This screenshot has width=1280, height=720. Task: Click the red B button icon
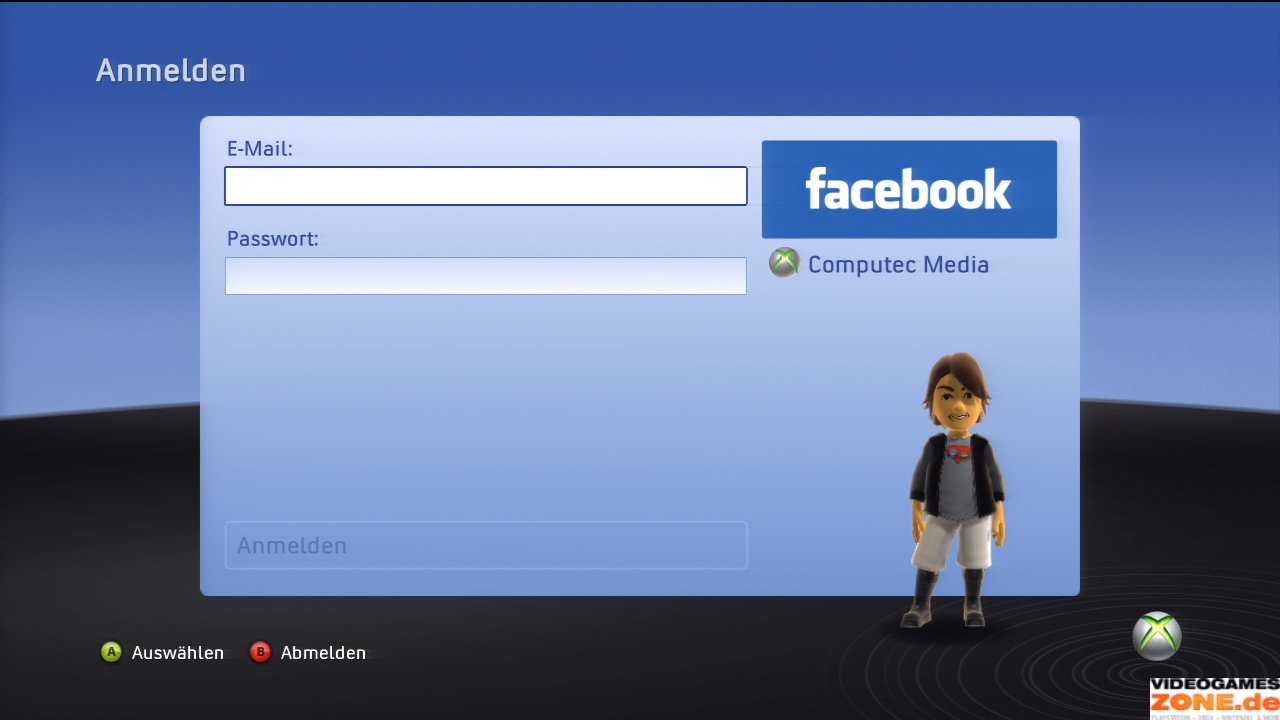click(260, 652)
